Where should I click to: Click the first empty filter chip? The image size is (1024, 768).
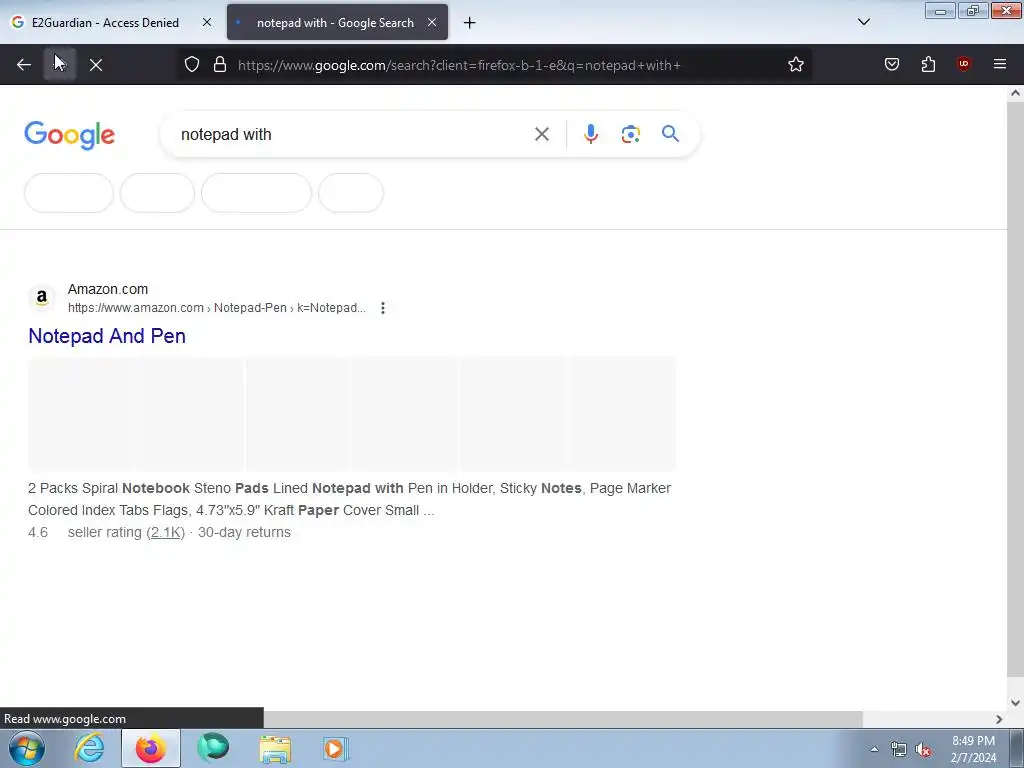coord(69,193)
